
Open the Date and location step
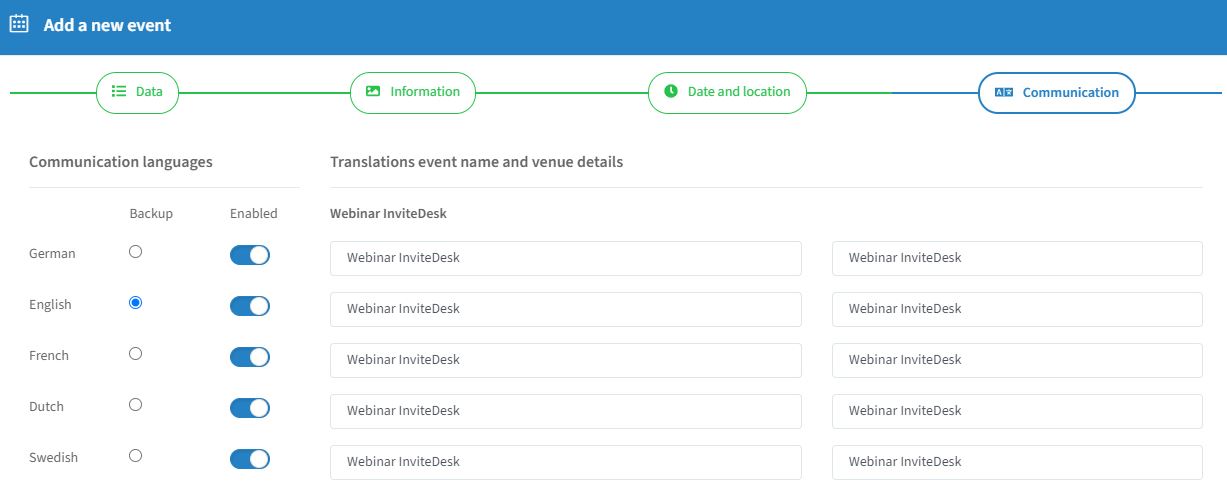click(x=727, y=92)
